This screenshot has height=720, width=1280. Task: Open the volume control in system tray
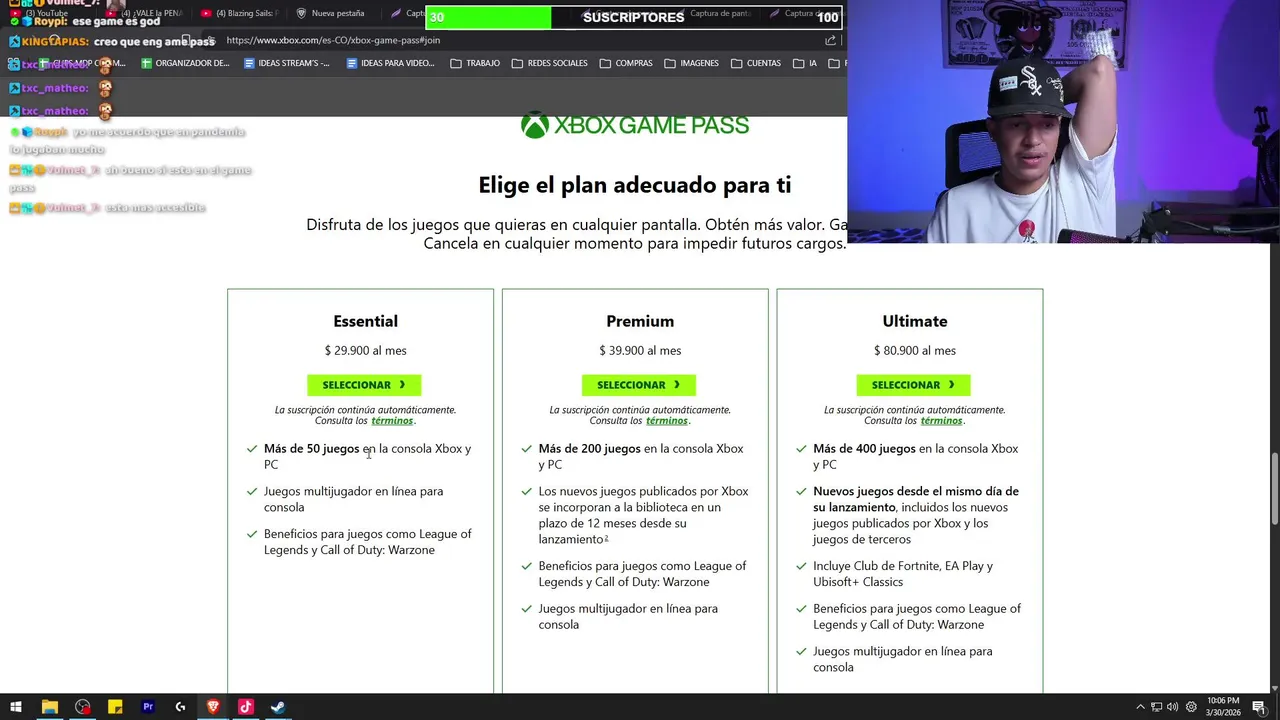click(1172, 707)
